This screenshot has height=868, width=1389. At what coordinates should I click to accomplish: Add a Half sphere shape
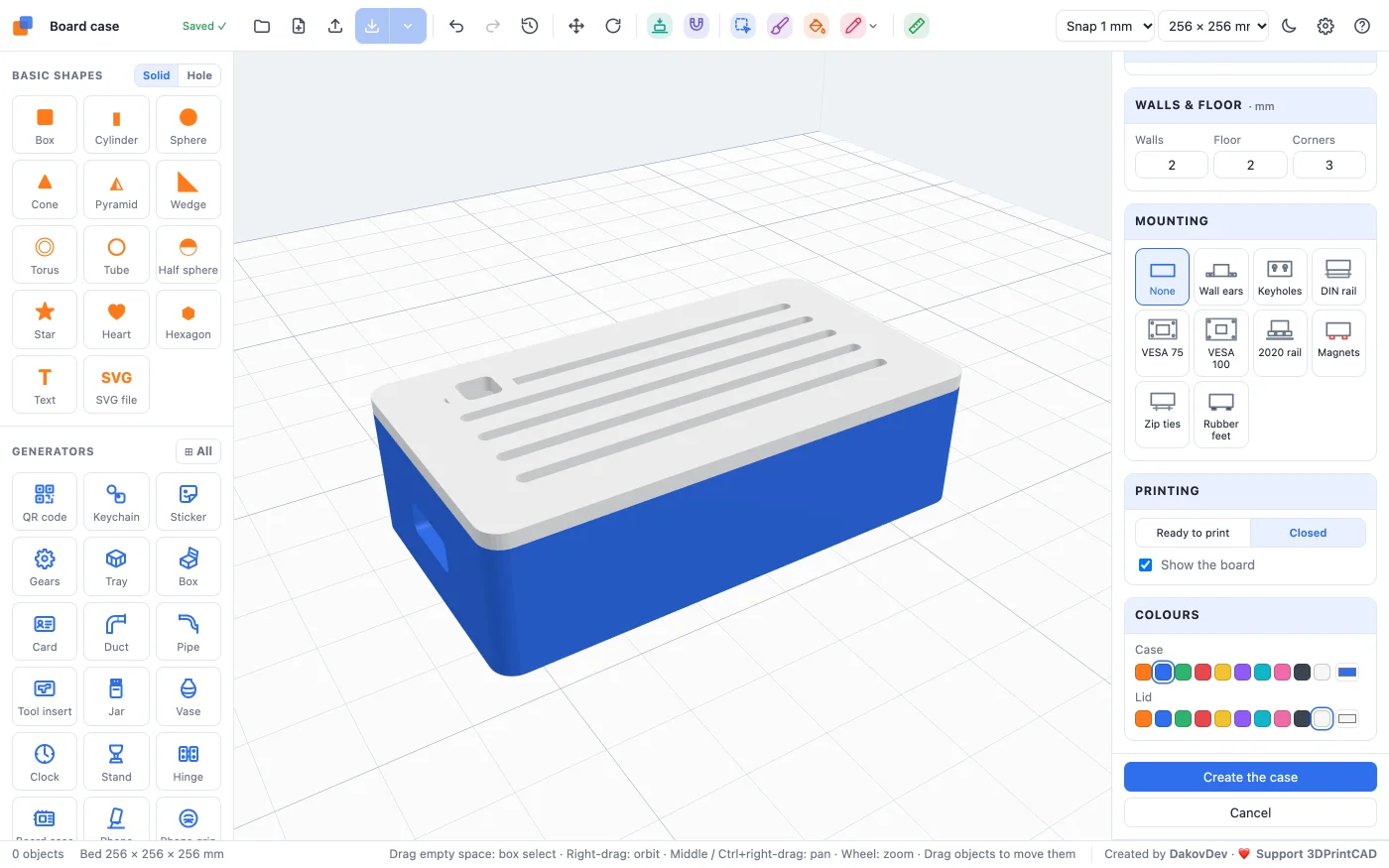pyautogui.click(x=189, y=255)
